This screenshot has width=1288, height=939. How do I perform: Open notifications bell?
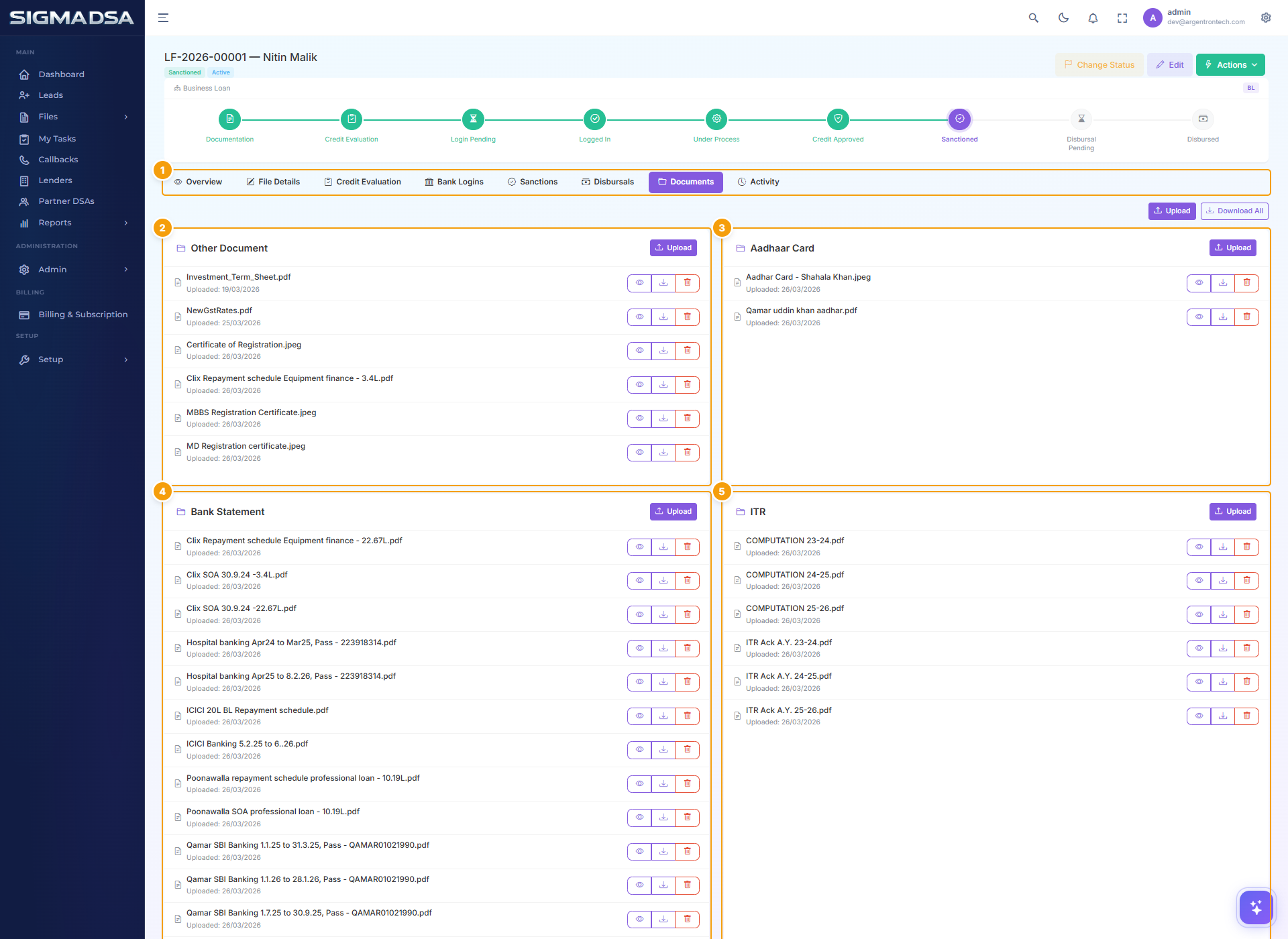pos(1093,18)
